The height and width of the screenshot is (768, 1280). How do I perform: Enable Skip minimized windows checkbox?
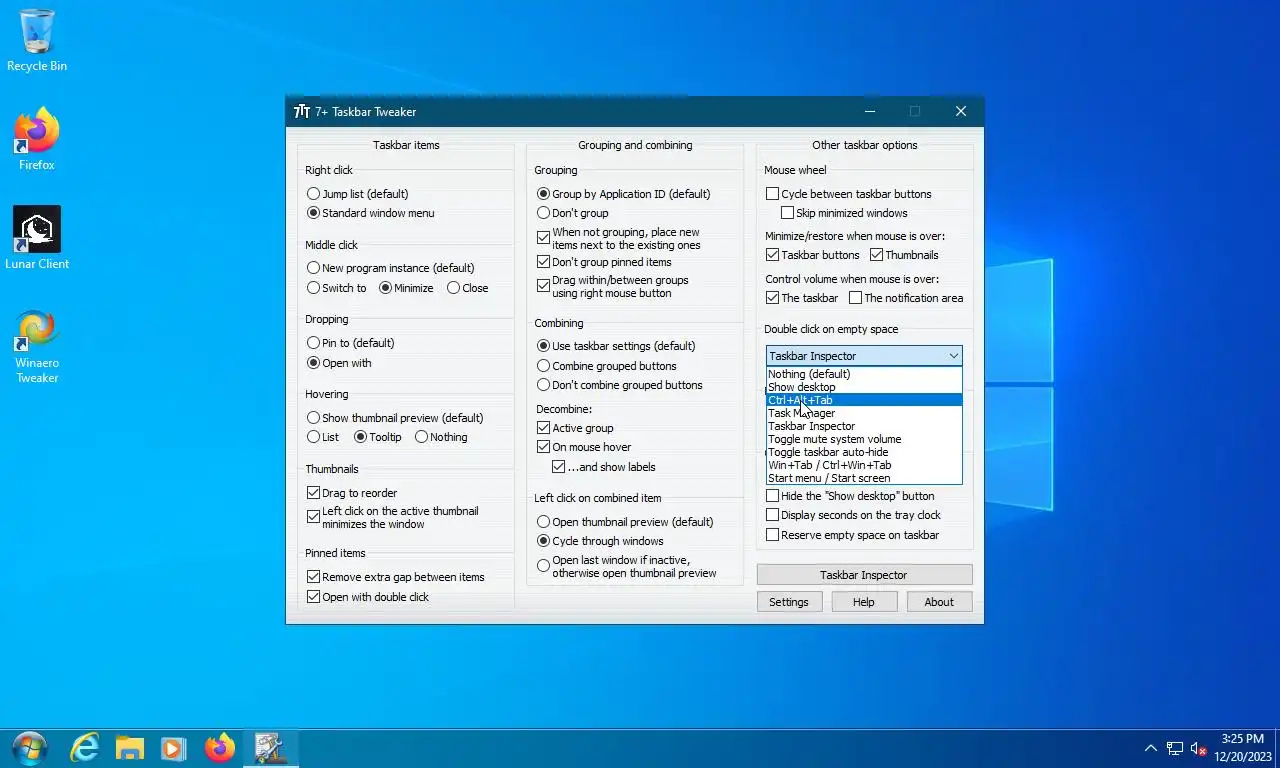[844, 213]
